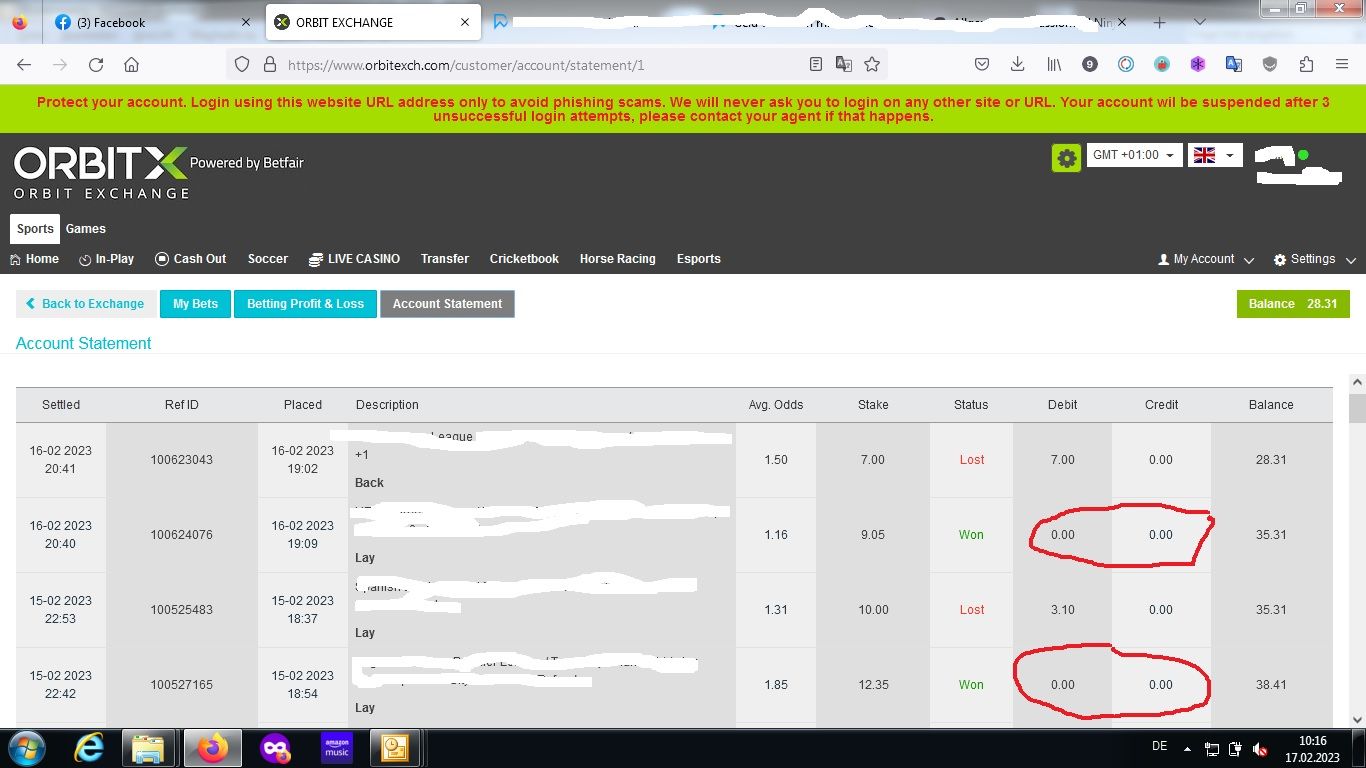The image size is (1366, 768).
Task: Click Back to Exchange button
Action: pos(85,304)
